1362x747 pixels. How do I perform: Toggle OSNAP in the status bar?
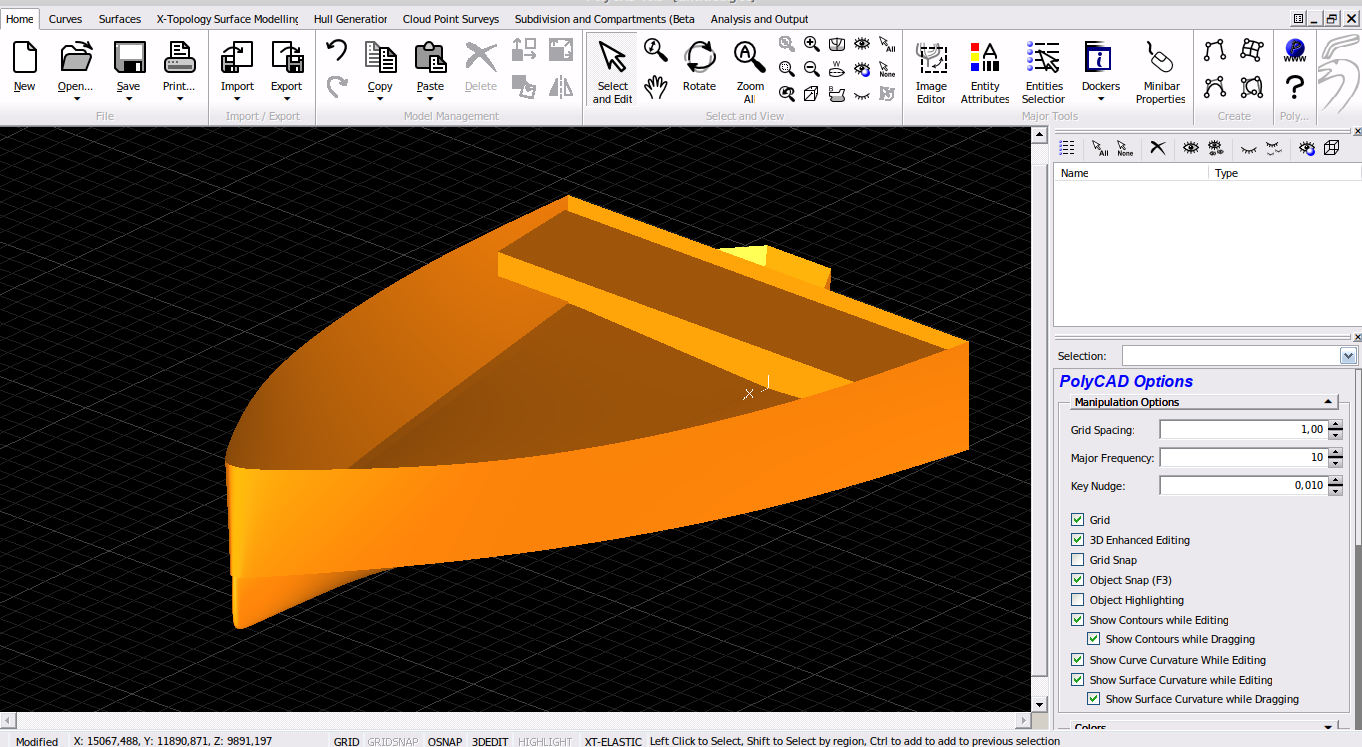click(444, 742)
